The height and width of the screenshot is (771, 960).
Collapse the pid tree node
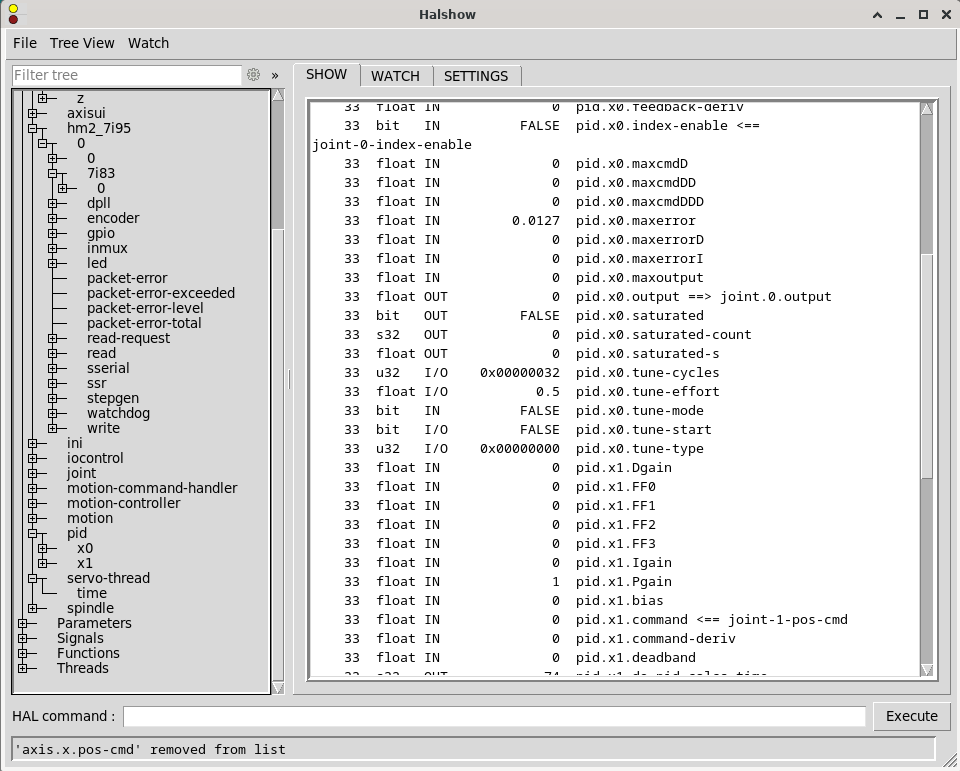pyautogui.click(x=32, y=533)
